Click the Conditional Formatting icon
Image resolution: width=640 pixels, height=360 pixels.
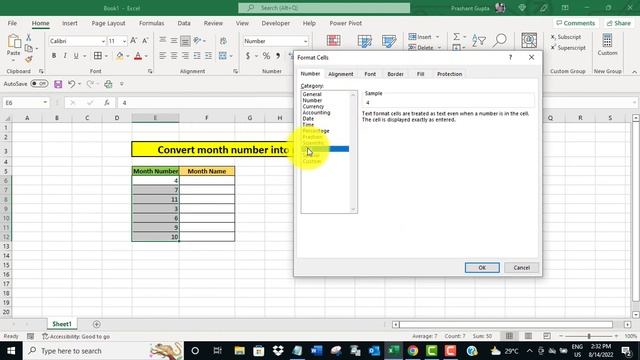pos(333,41)
